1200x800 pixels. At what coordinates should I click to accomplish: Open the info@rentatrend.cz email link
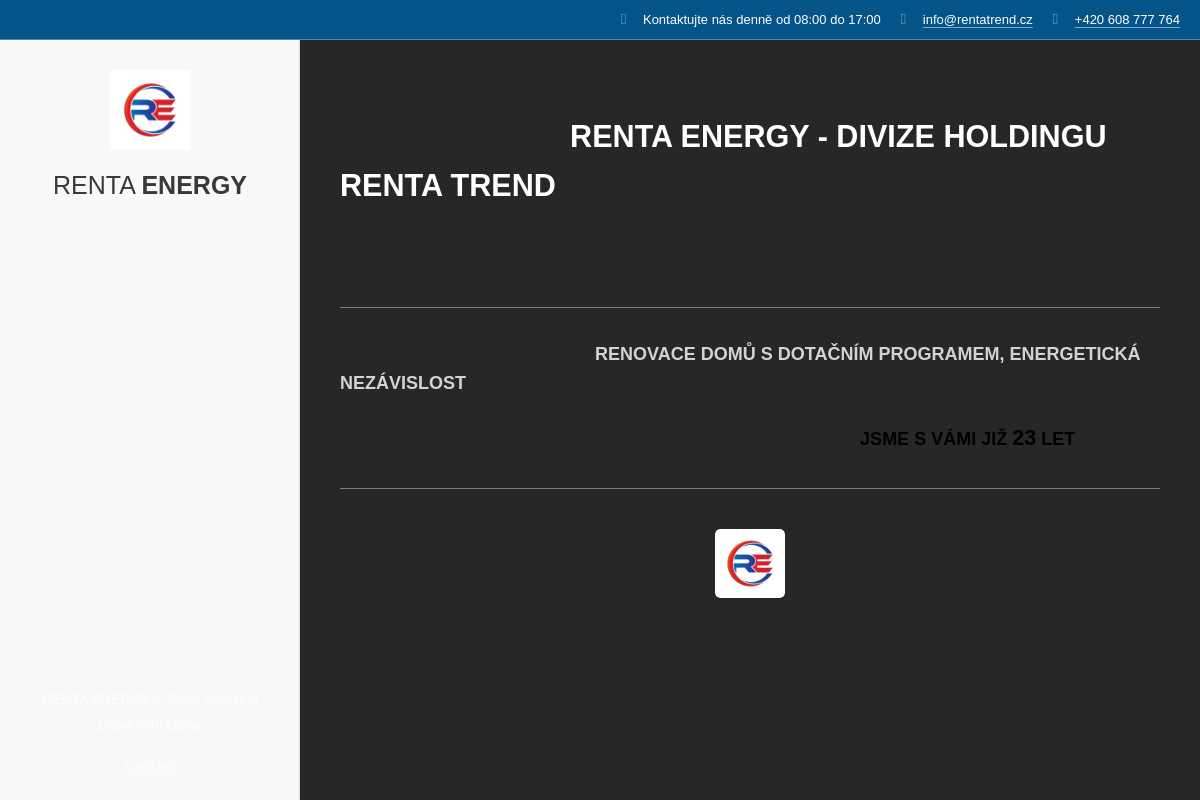point(977,19)
